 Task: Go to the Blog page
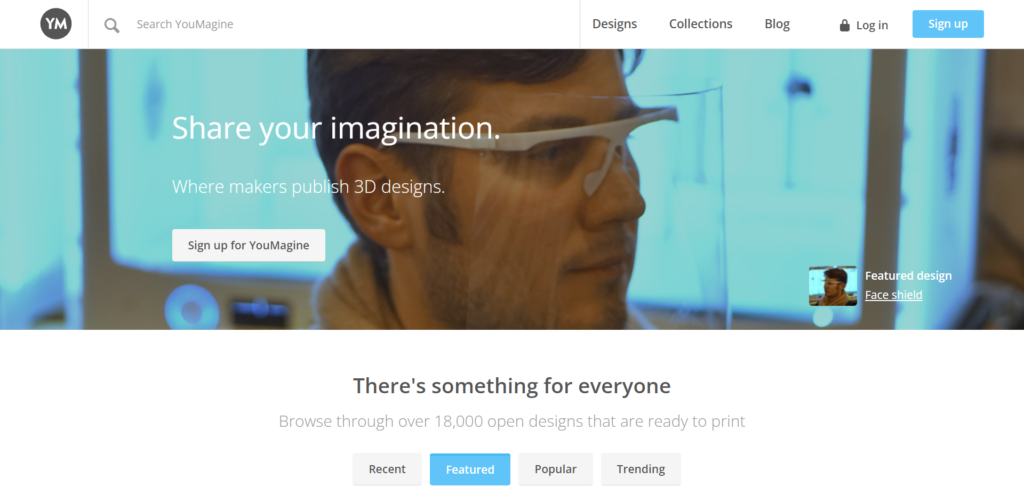click(x=777, y=24)
